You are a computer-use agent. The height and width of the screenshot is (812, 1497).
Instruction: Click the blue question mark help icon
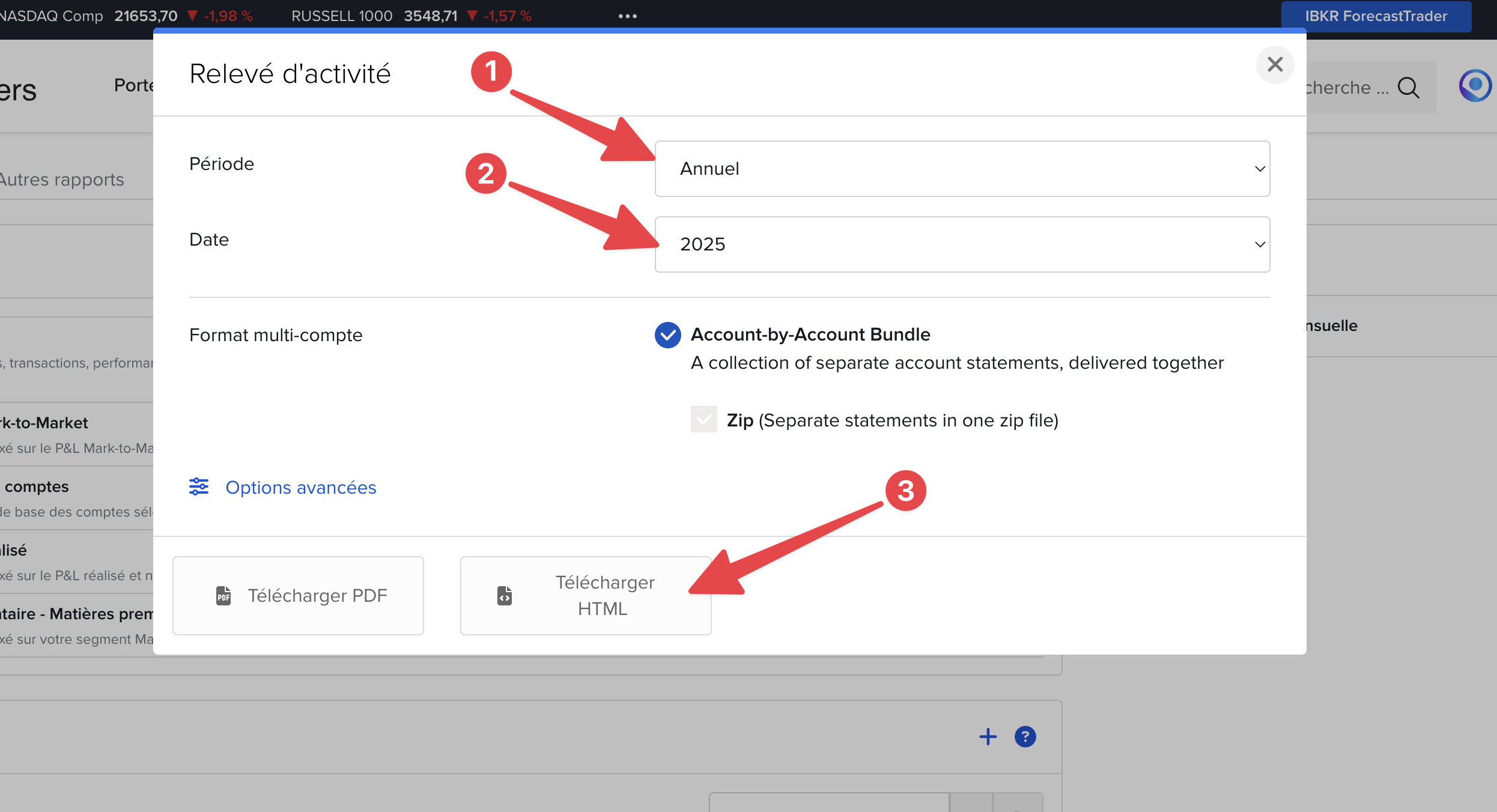[1025, 736]
